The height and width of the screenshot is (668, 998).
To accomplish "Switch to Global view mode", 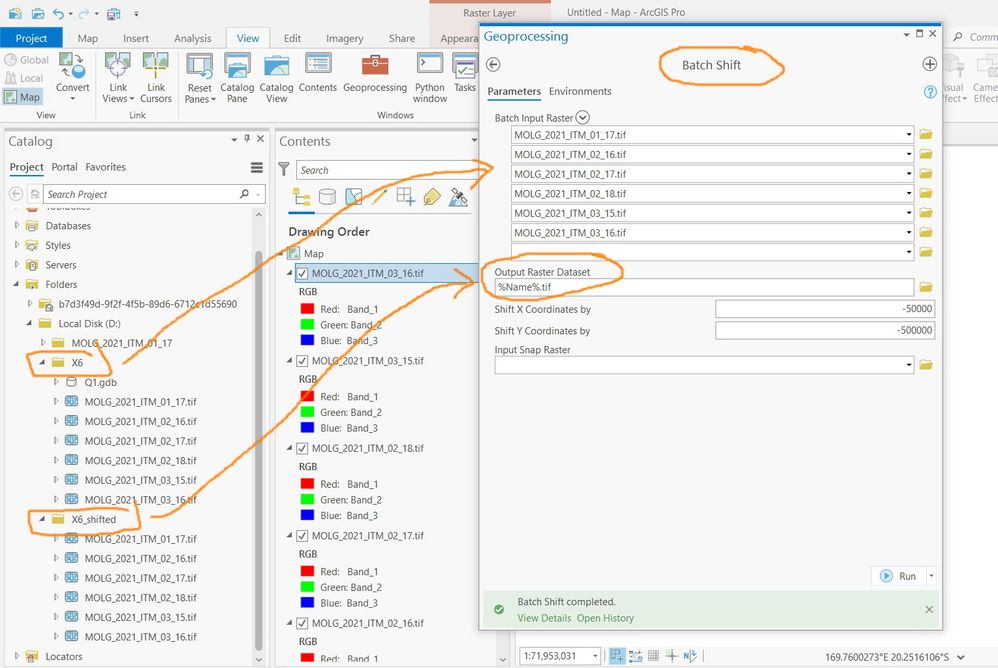I will coord(27,60).
